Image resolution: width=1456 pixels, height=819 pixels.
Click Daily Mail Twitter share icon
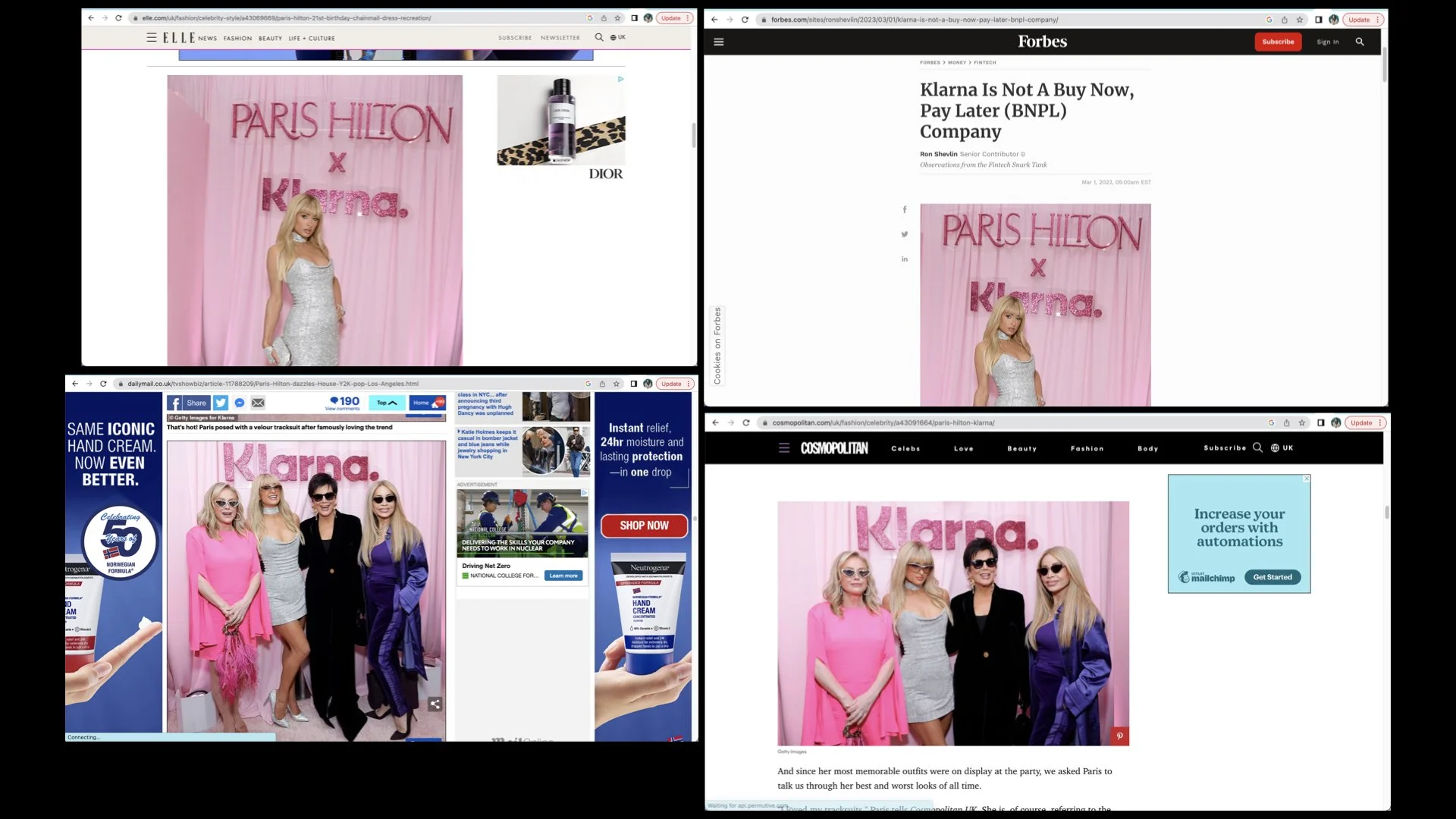click(x=221, y=403)
